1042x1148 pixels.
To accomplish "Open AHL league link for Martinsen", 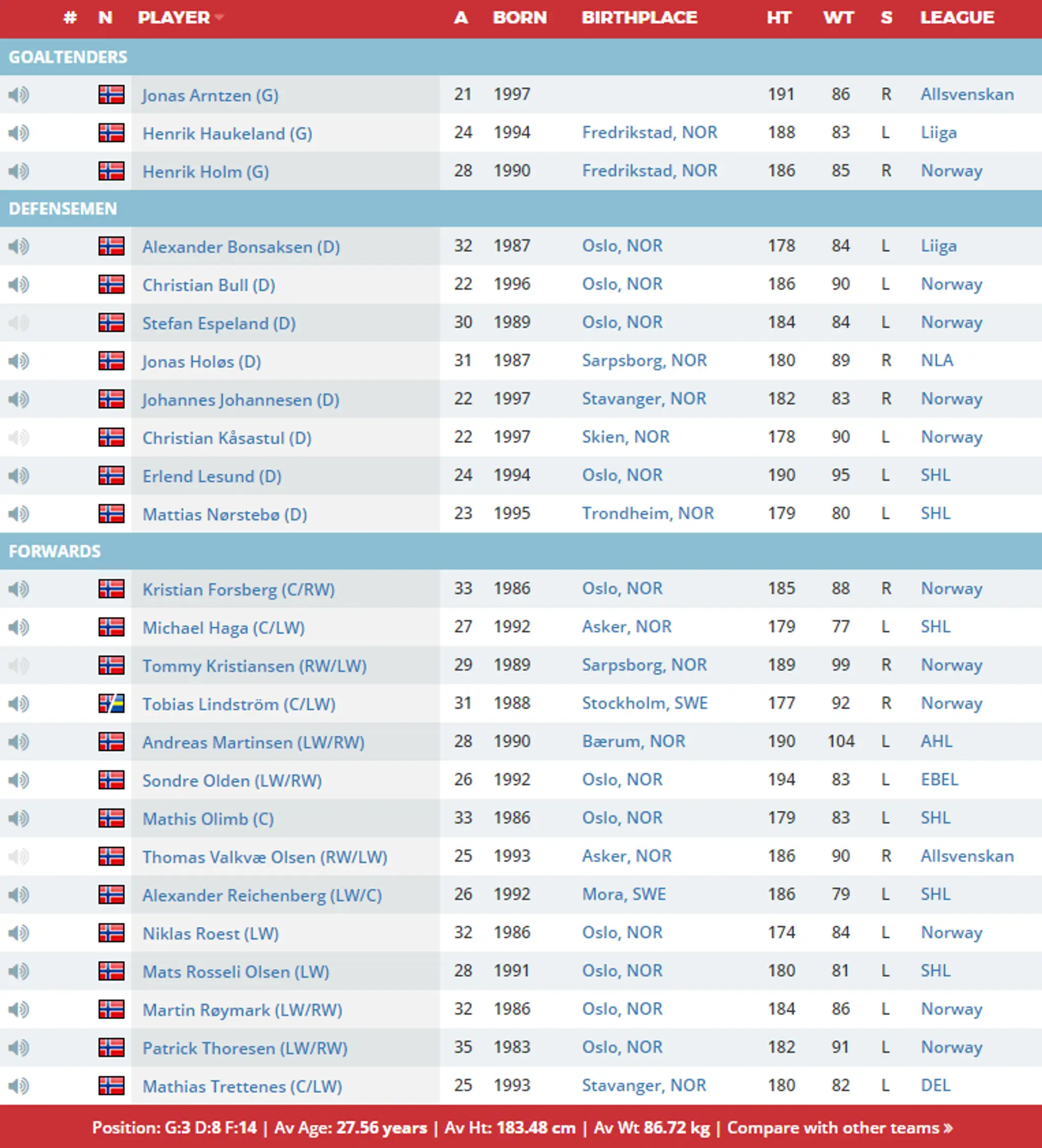I will click(937, 741).
